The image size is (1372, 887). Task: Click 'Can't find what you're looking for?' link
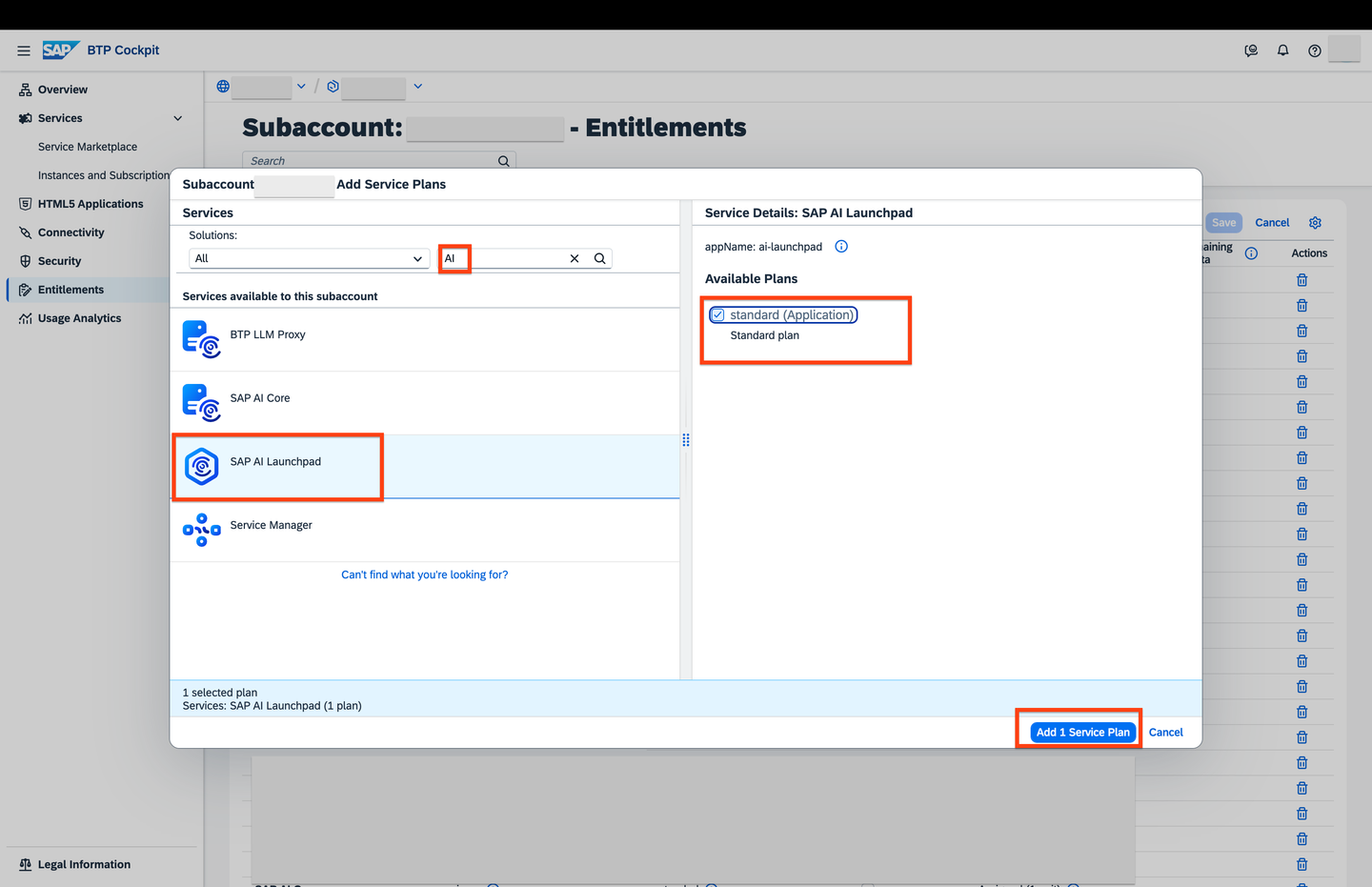[x=425, y=575]
